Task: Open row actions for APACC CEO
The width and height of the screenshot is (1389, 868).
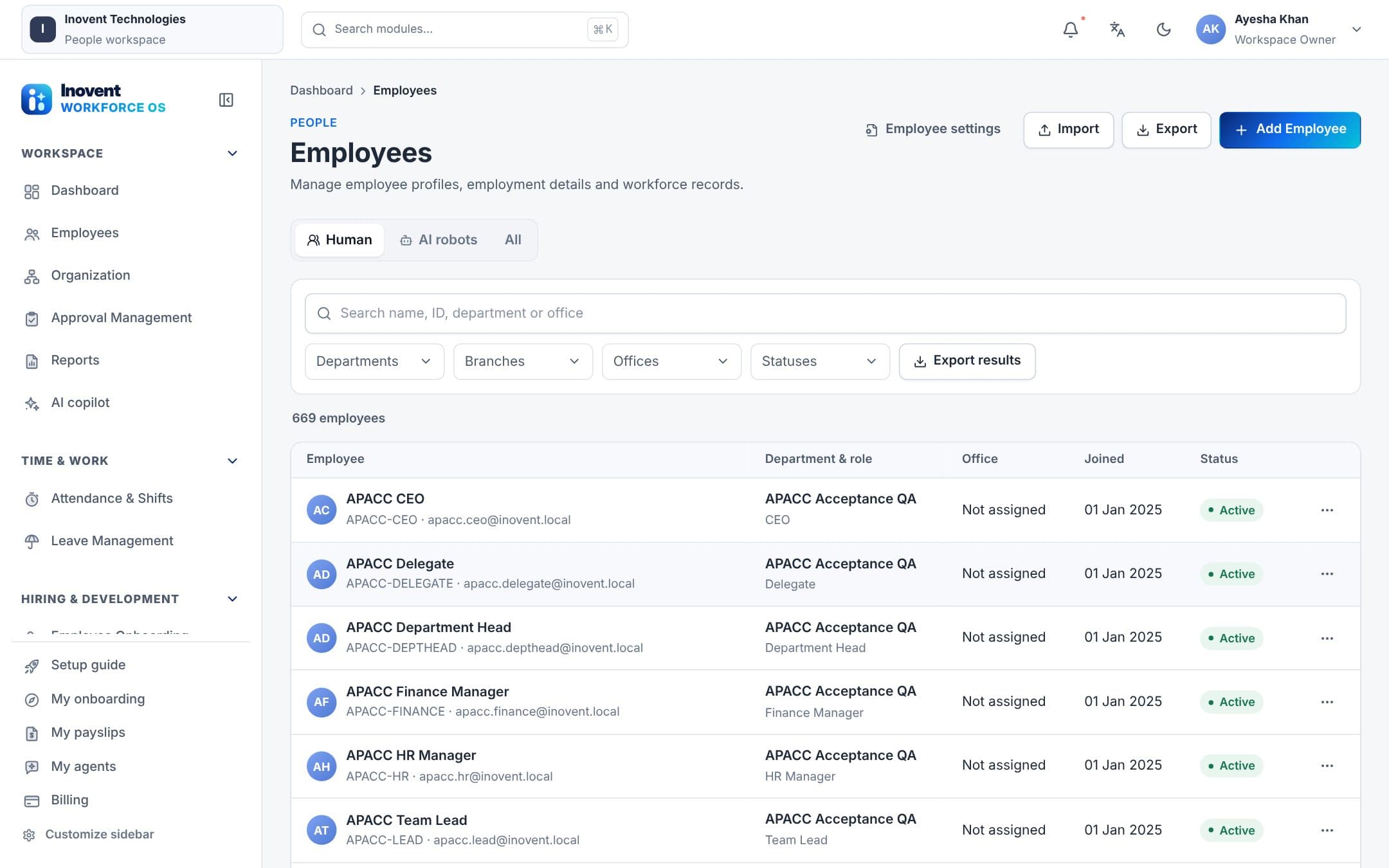Action: [x=1327, y=510]
